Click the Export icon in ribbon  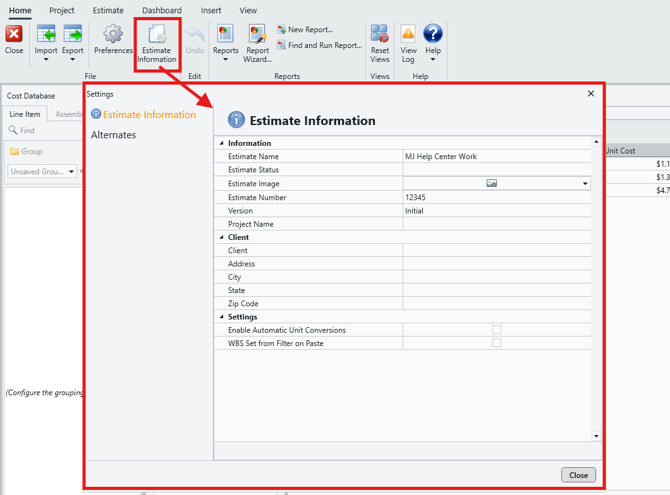pyautogui.click(x=73, y=36)
